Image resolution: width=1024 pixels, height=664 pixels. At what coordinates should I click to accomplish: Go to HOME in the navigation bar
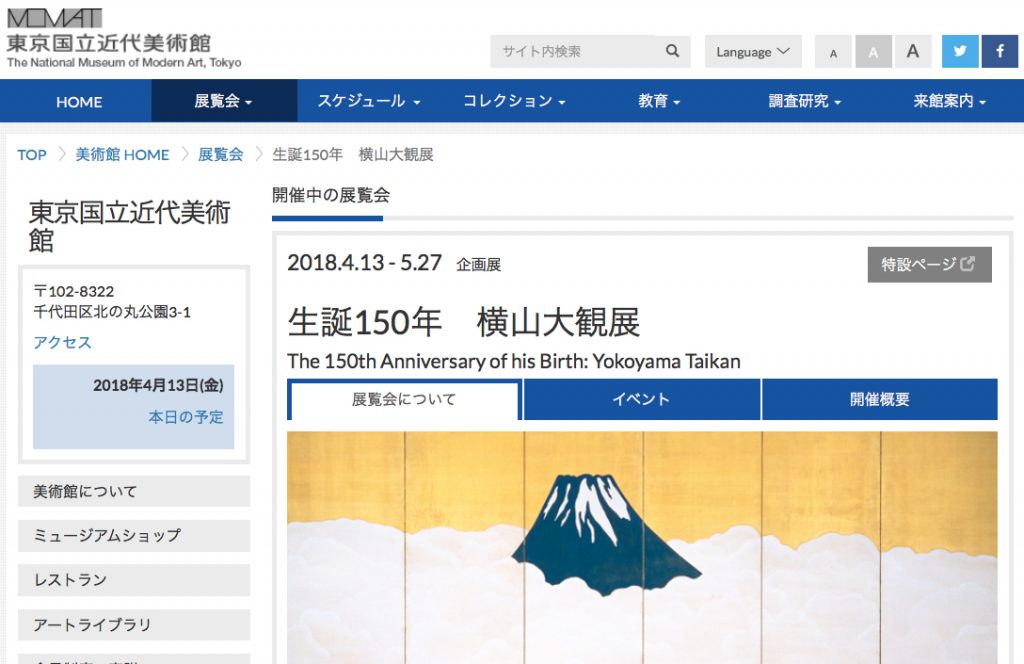tap(78, 101)
